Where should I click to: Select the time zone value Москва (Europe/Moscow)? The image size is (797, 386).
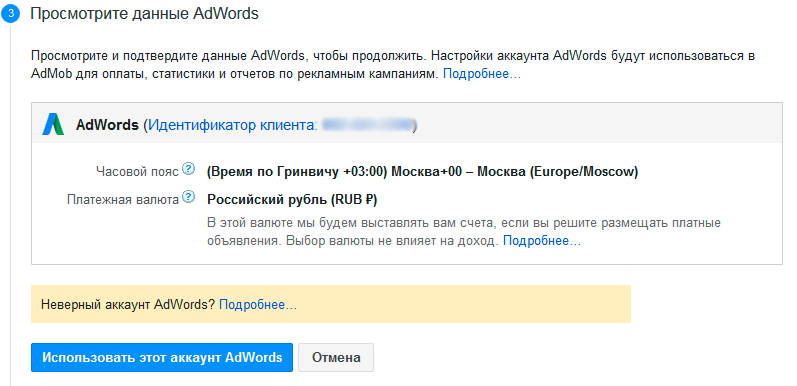[x=422, y=172]
